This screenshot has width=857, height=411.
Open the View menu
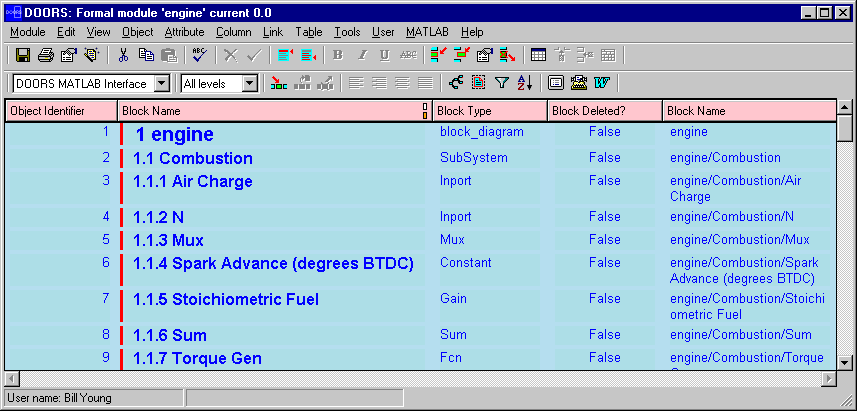pos(98,32)
